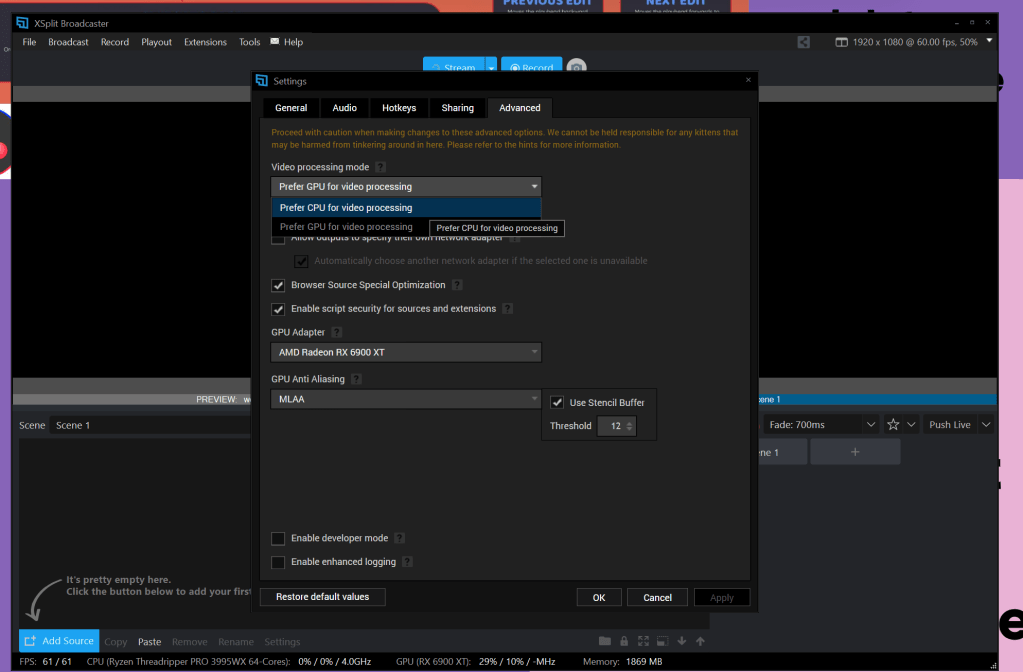Image resolution: width=1023 pixels, height=672 pixels.
Task: Switch to the Hotkeys tab
Action: click(x=399, y=108)
